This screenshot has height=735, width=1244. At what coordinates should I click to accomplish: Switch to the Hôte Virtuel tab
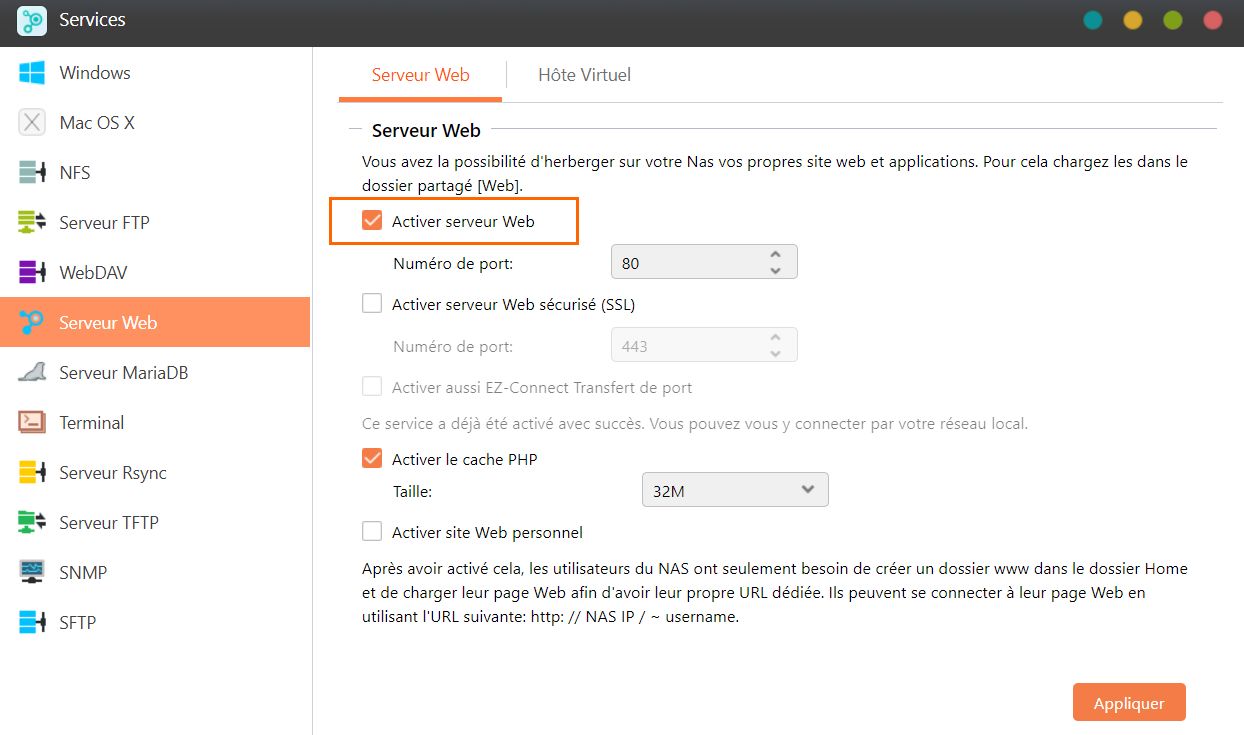click(x=584, y=75)
